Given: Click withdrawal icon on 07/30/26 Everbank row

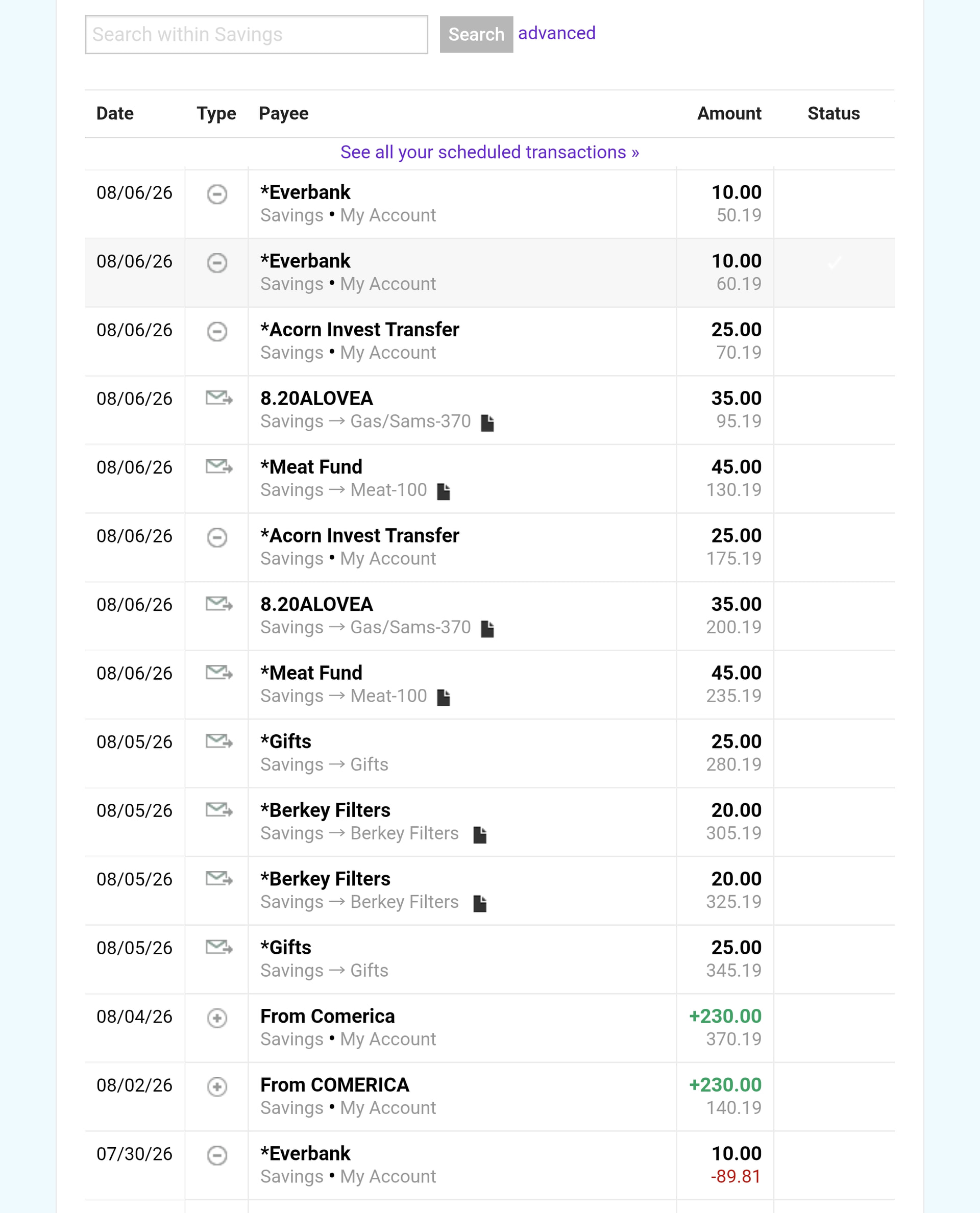Looking at the screenshot, I should [217, 1155].
